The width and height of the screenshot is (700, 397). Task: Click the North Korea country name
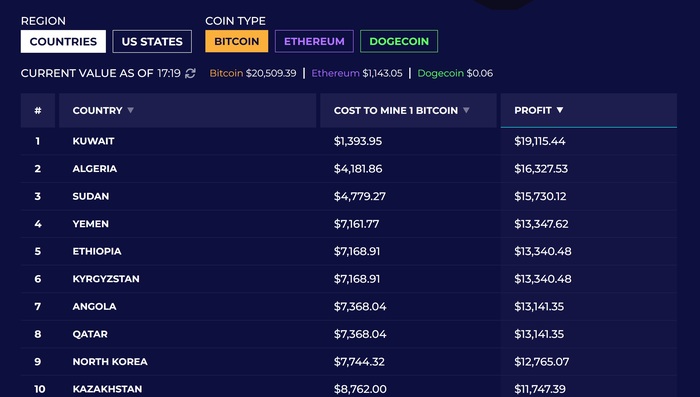pyautogui.click(x=110, y=362)
